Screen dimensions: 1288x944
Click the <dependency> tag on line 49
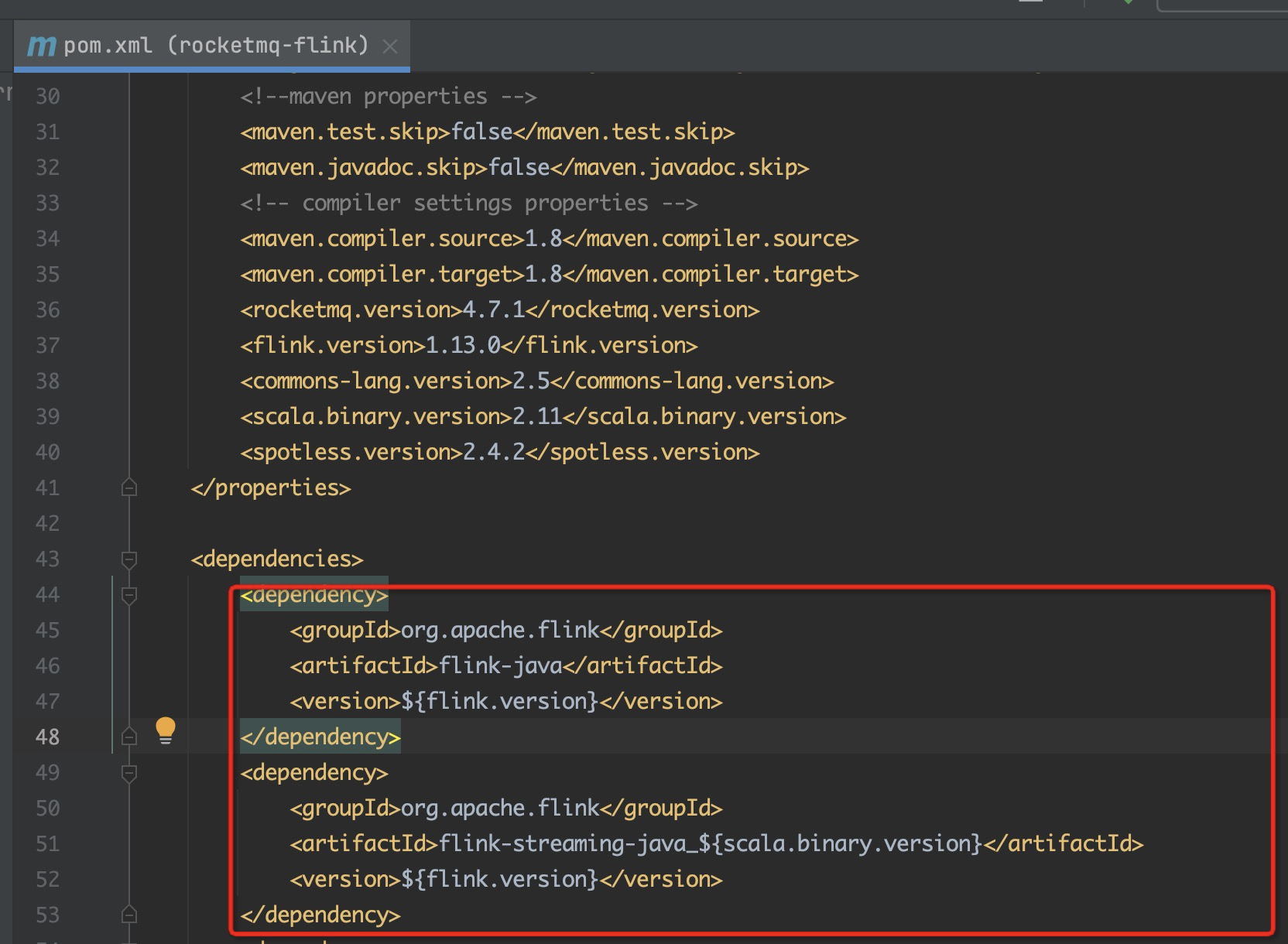pyautogui.click(x=314, y=772)
